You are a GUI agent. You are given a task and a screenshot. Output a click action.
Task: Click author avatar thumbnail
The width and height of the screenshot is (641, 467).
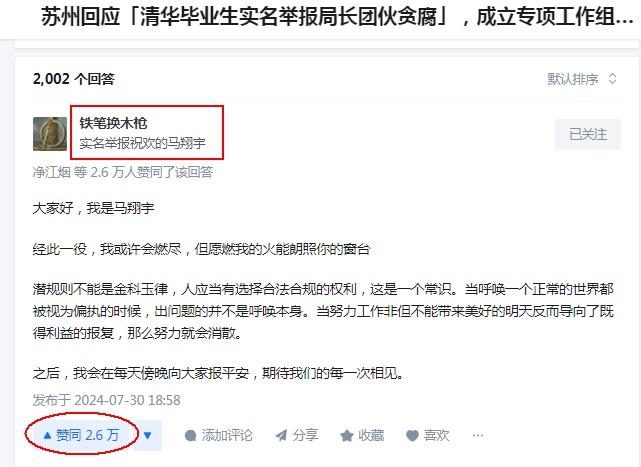tap(50, 134)
